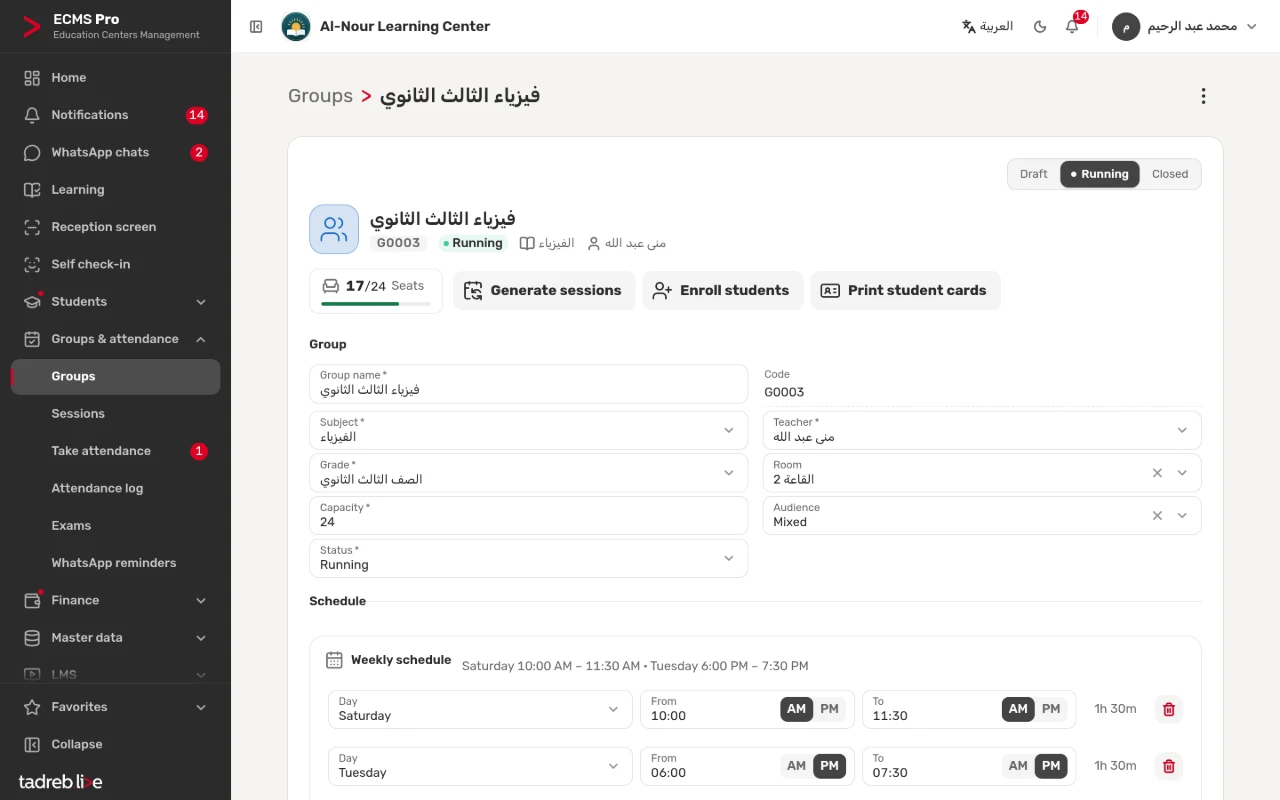This screenshot has width=1280, height=800.
Task: Open Home from the sidebar
Action: [x=116, y=78]
